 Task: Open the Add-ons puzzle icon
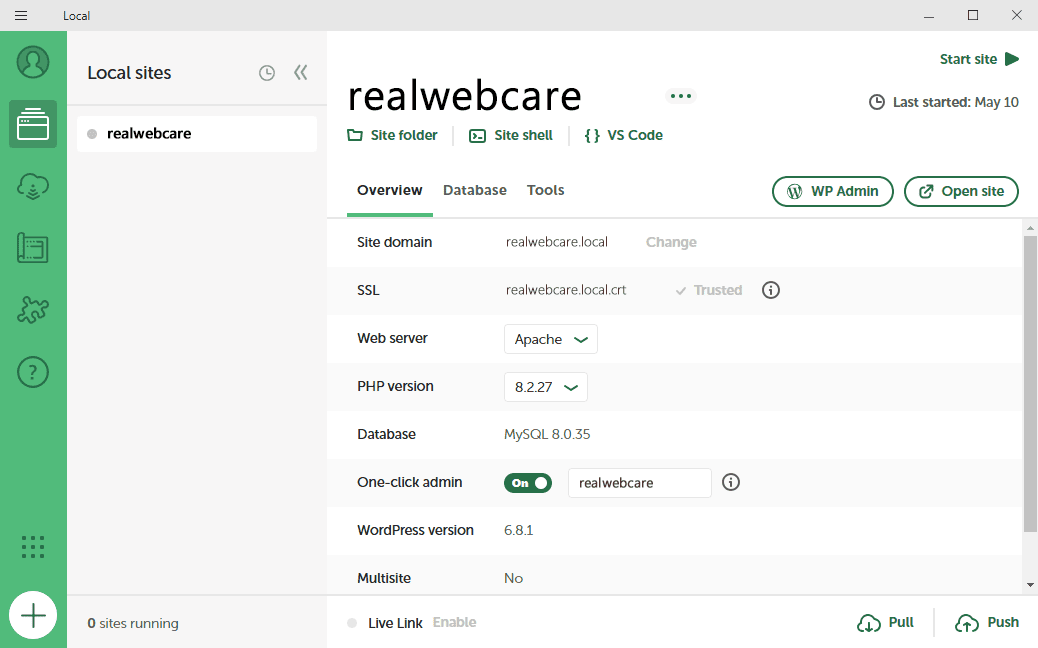[32, 310]
